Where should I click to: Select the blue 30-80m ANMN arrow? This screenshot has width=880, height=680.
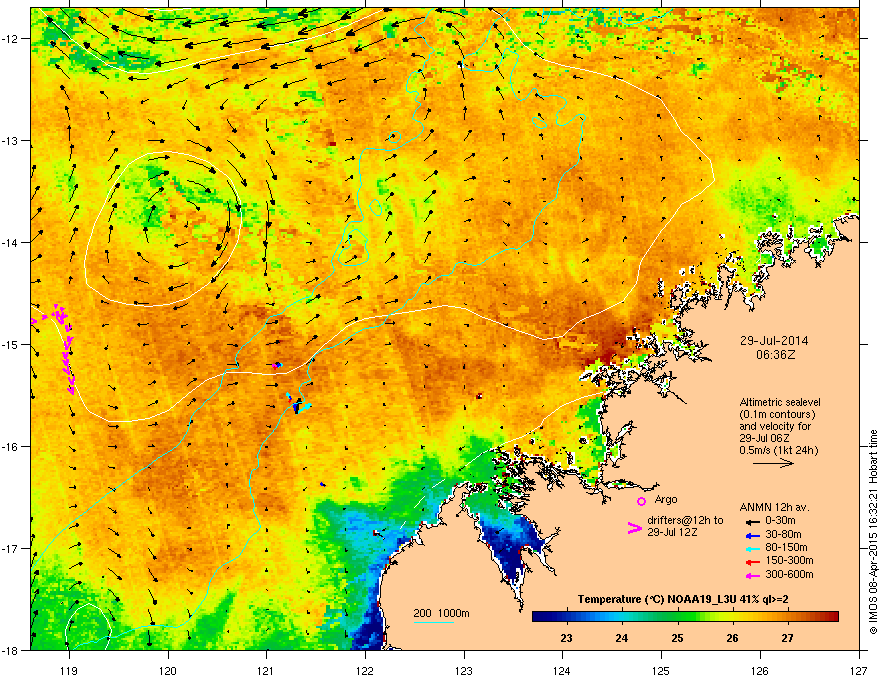[x=751, y=535]
